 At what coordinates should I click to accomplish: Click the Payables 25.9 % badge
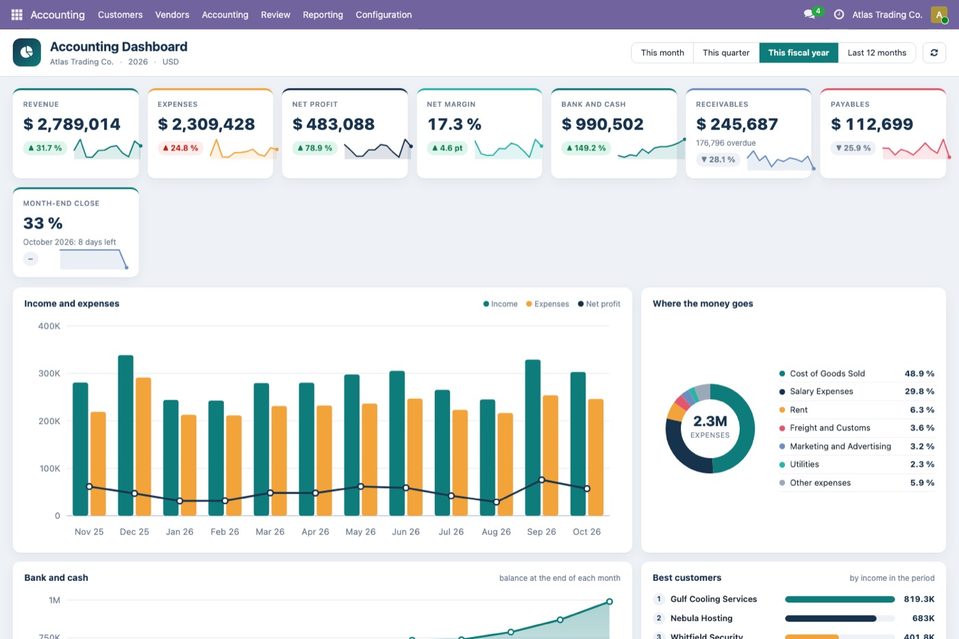(x=853, y=148)
